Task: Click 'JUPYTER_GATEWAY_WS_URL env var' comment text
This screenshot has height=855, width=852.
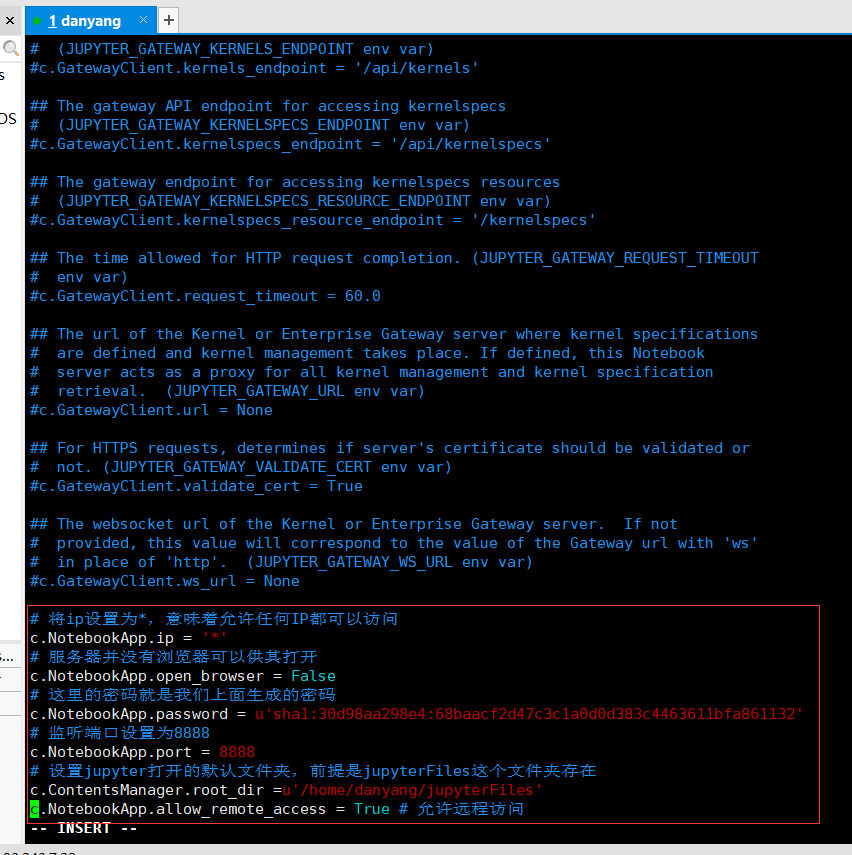Action: coord(389,562)
